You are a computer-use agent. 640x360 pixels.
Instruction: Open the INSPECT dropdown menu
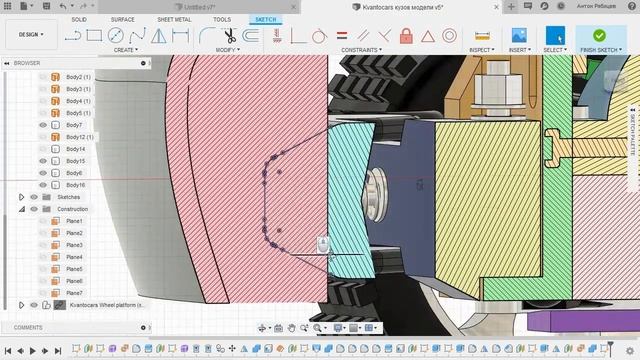(x=482, y=50)
